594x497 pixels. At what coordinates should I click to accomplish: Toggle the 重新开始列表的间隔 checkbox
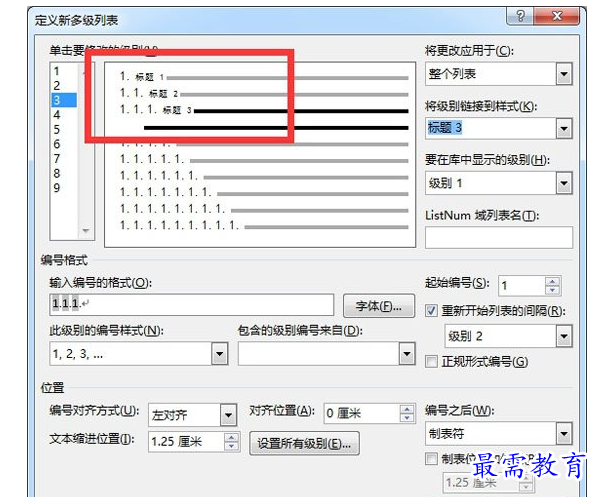[x=431, y=311]
